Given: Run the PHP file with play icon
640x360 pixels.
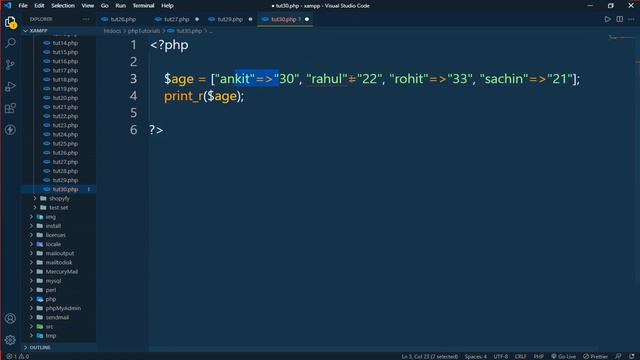Looking at the screenshot, I should pos(608,19).
